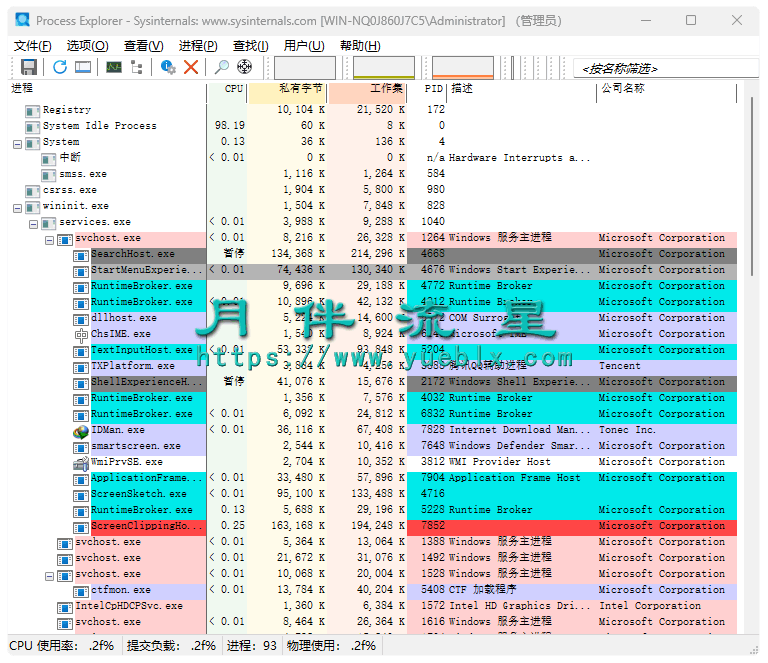The height and width of the screenshot is (663, 768).
Task: Click the dllhost.exe process icon
Action: tap(81, 320)
